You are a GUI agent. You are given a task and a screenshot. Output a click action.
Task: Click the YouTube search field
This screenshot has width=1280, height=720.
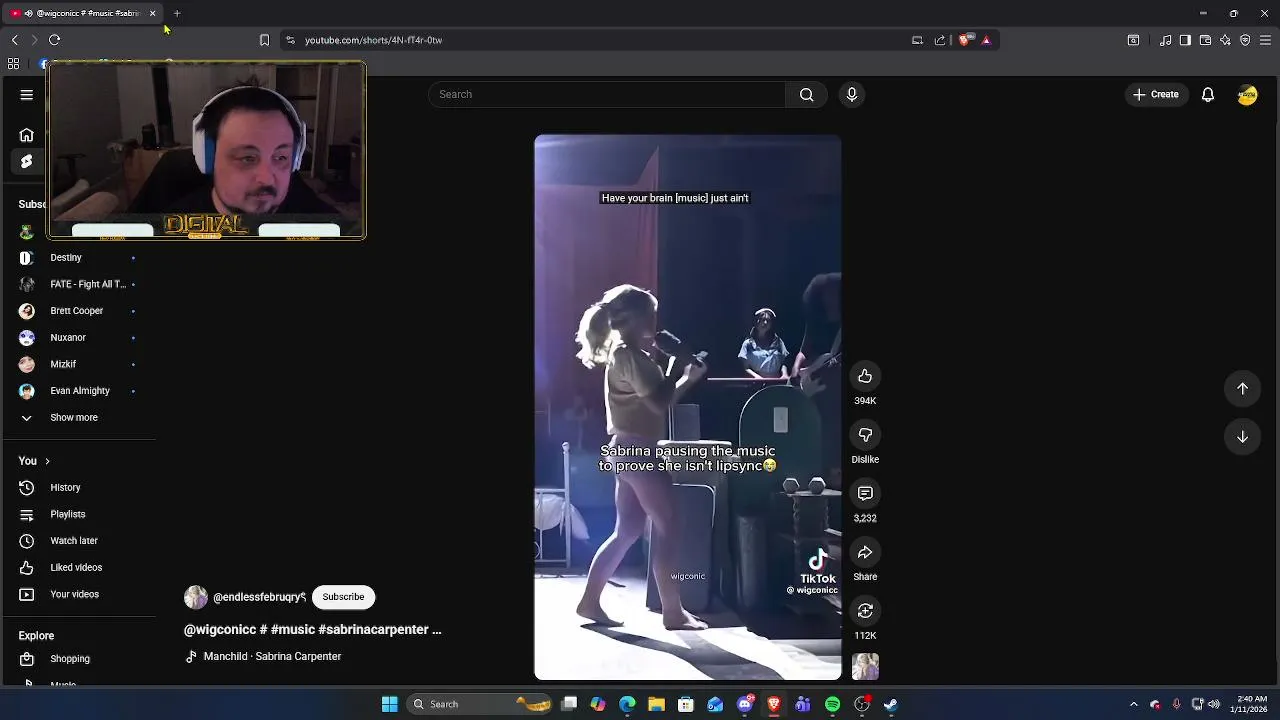(x=607, y=94)
